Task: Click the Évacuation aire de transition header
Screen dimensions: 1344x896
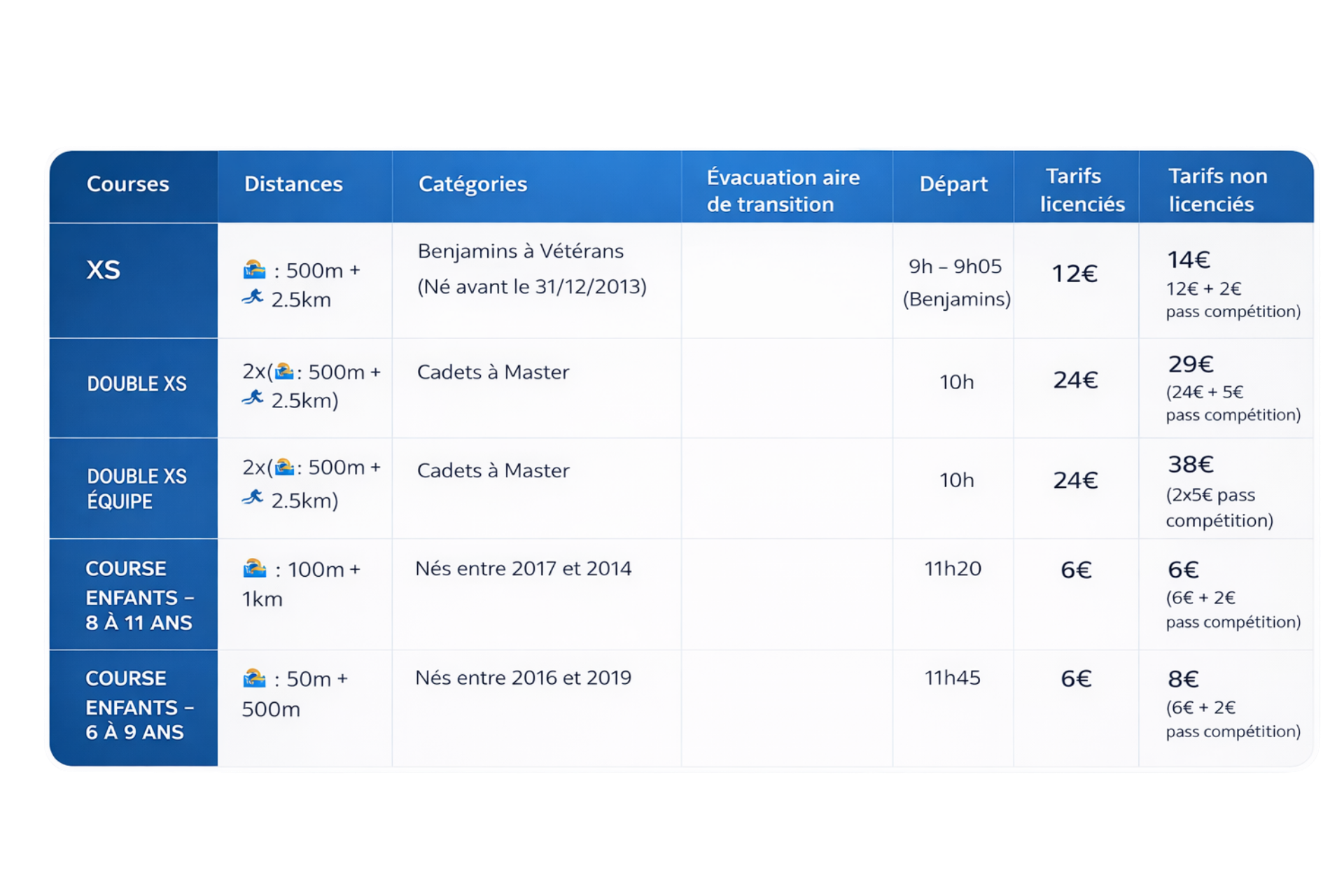Action: 783,190
